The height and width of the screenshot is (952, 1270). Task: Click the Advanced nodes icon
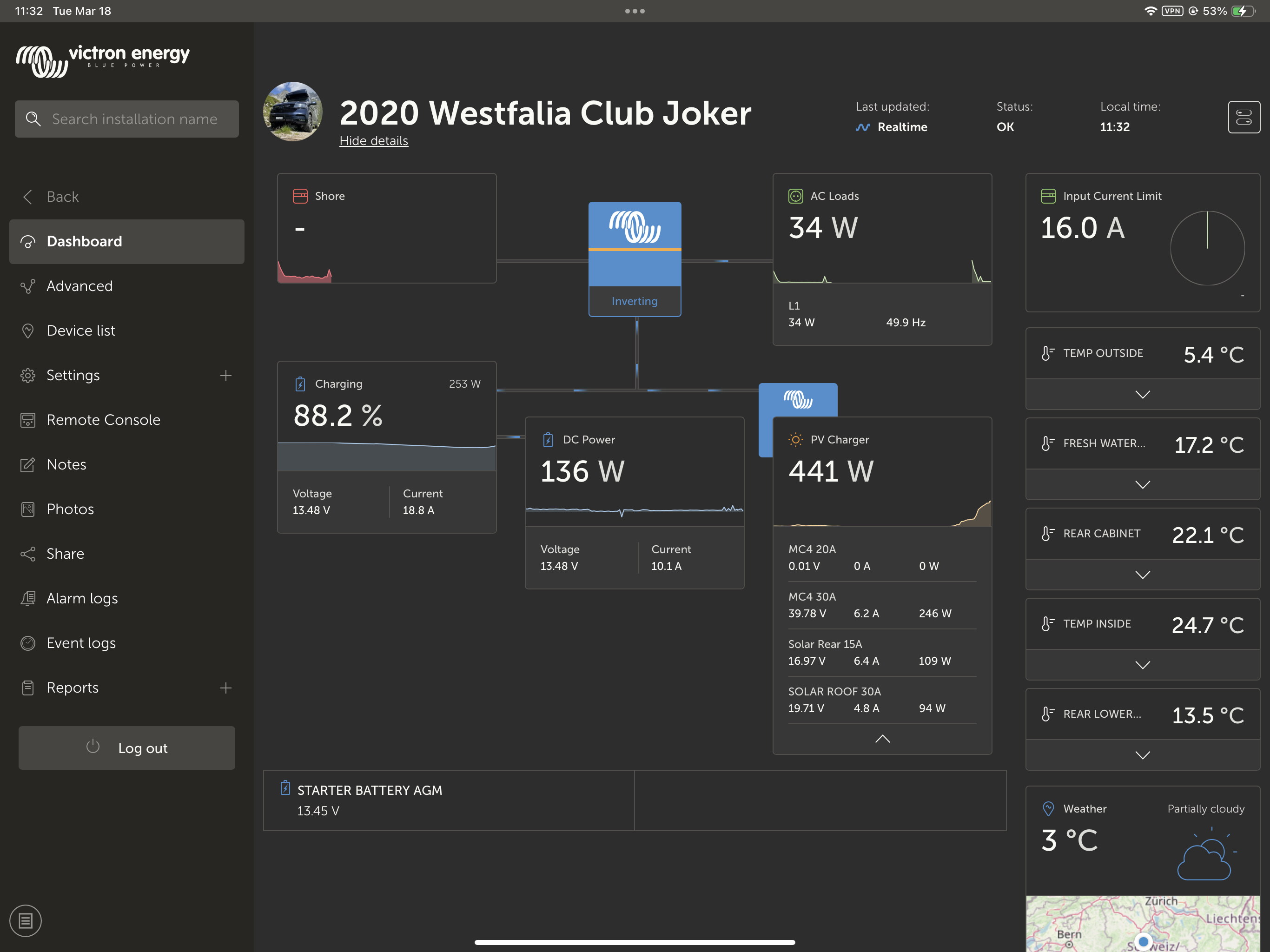click(x=27, y=286)
